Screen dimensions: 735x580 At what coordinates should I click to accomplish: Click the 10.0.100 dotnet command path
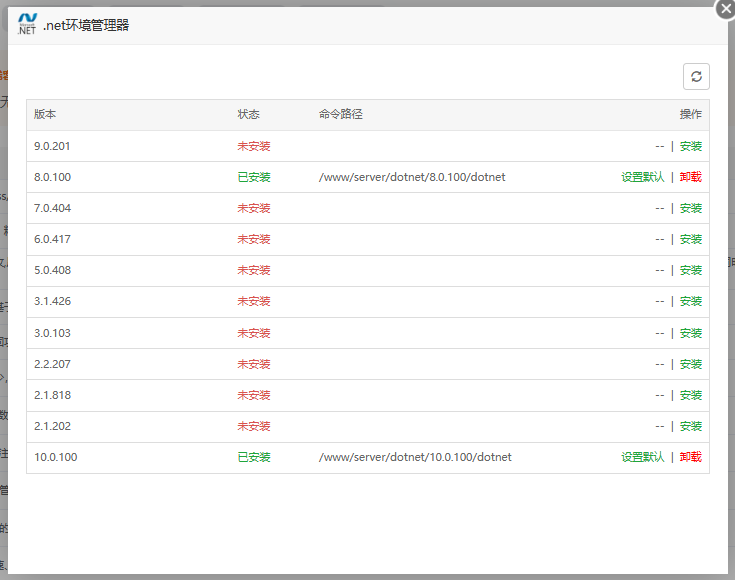point(414,457)
